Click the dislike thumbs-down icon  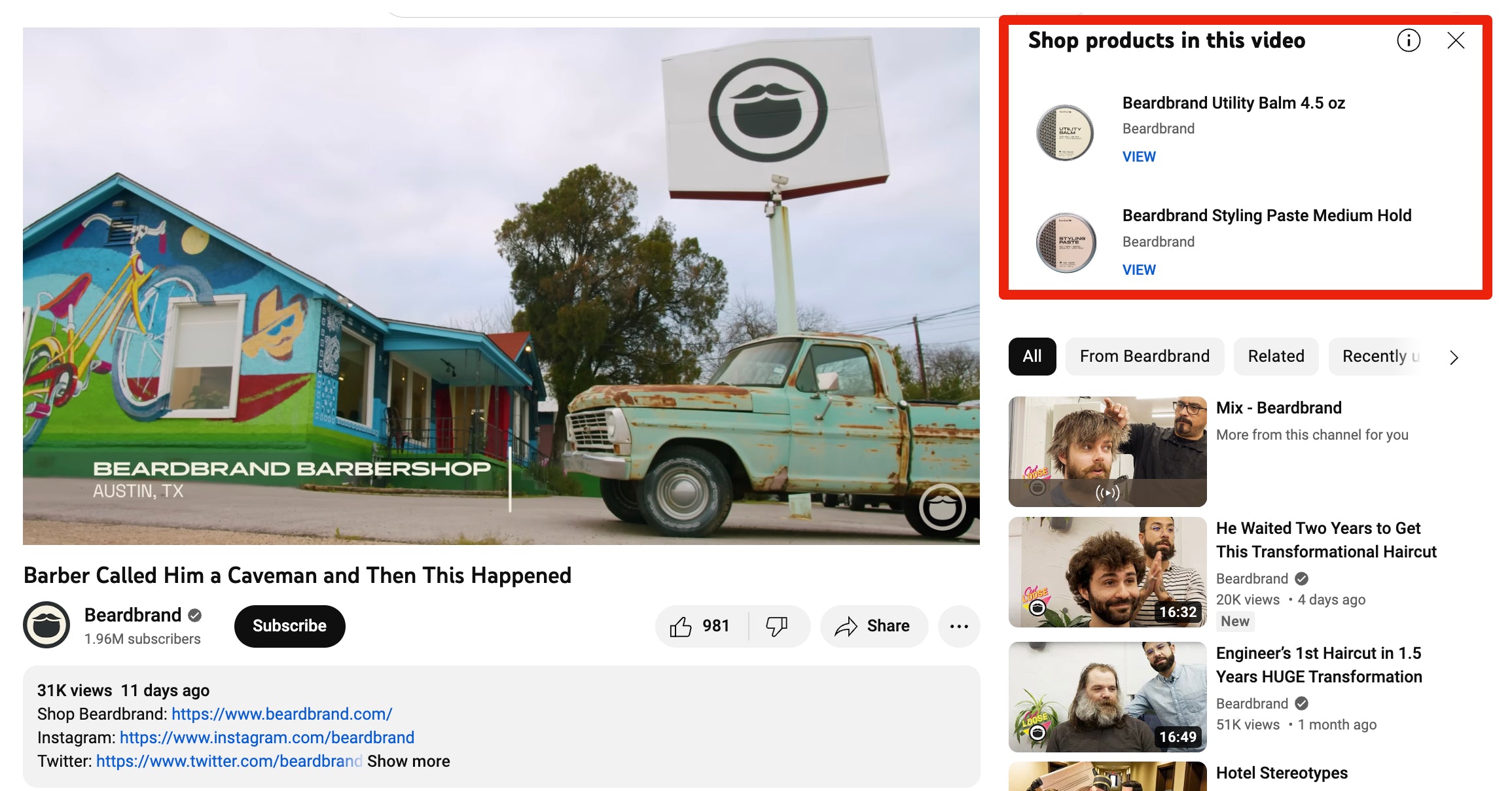pyautogui.click(x=775, y=625)
